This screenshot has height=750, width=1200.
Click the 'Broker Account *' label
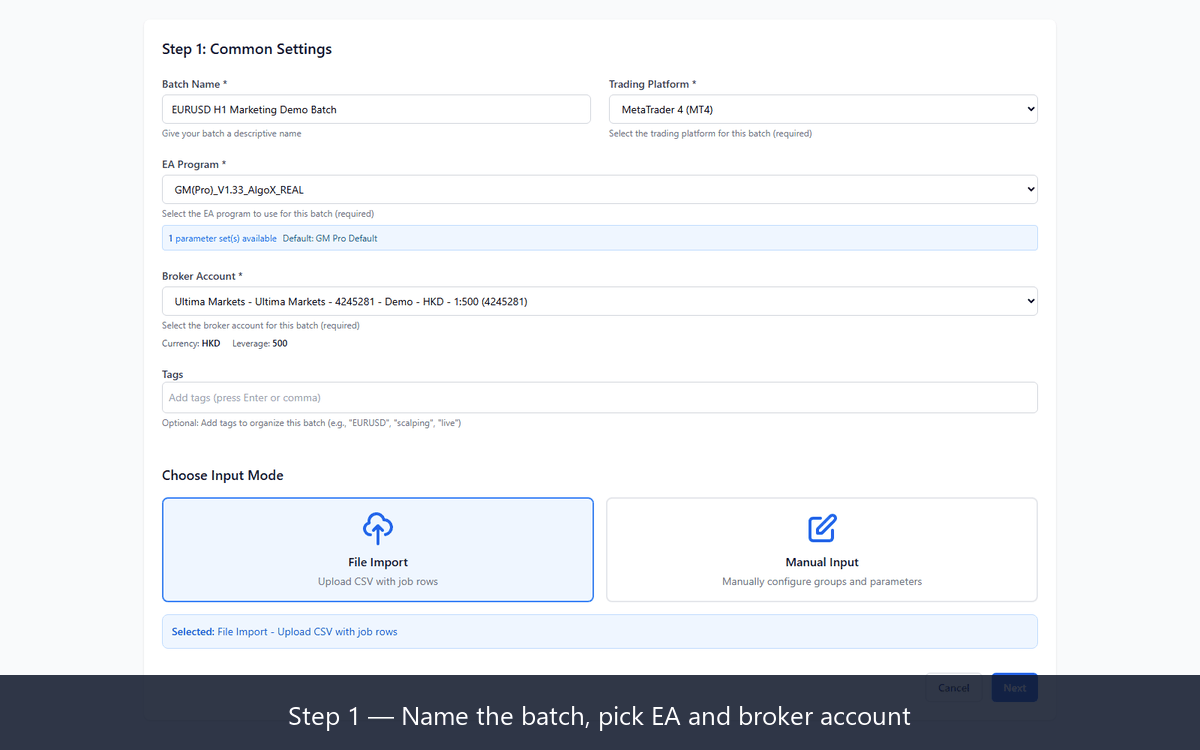coord(203,276)
